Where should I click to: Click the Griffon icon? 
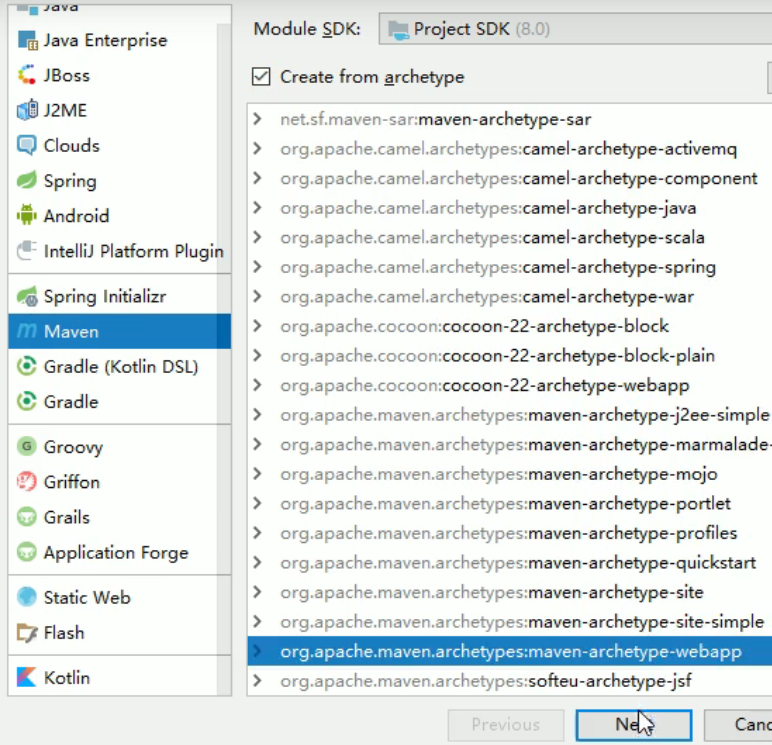coord(27,482)
